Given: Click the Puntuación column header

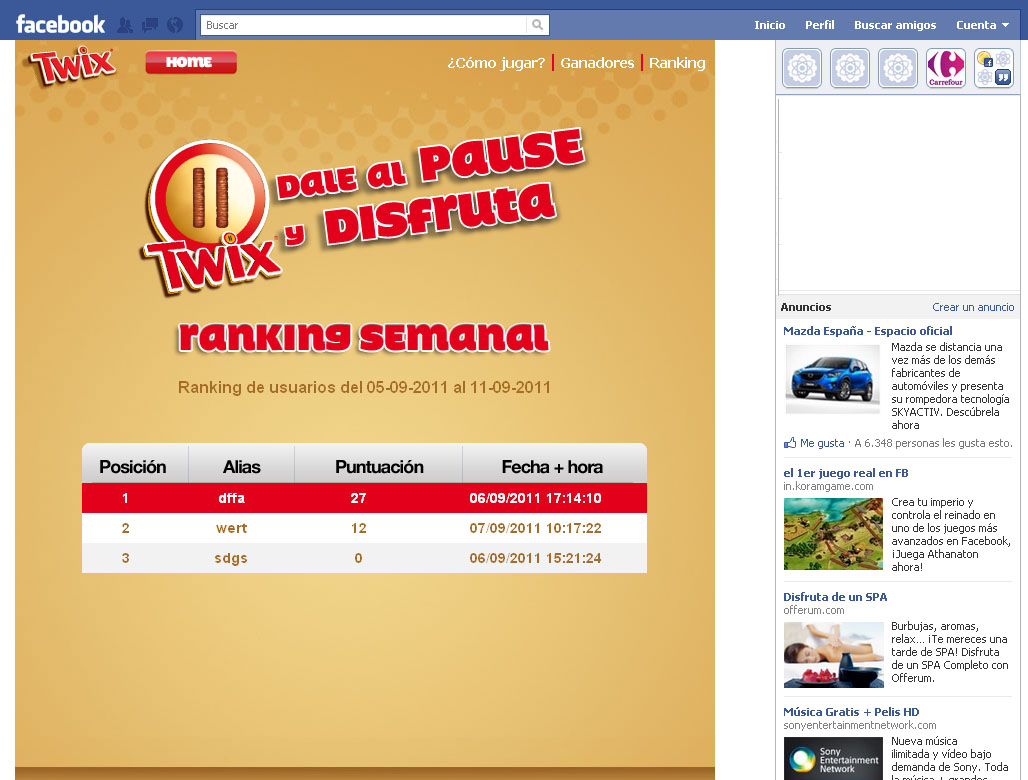Looking at the screenshot, I should (x=379, y=467).
